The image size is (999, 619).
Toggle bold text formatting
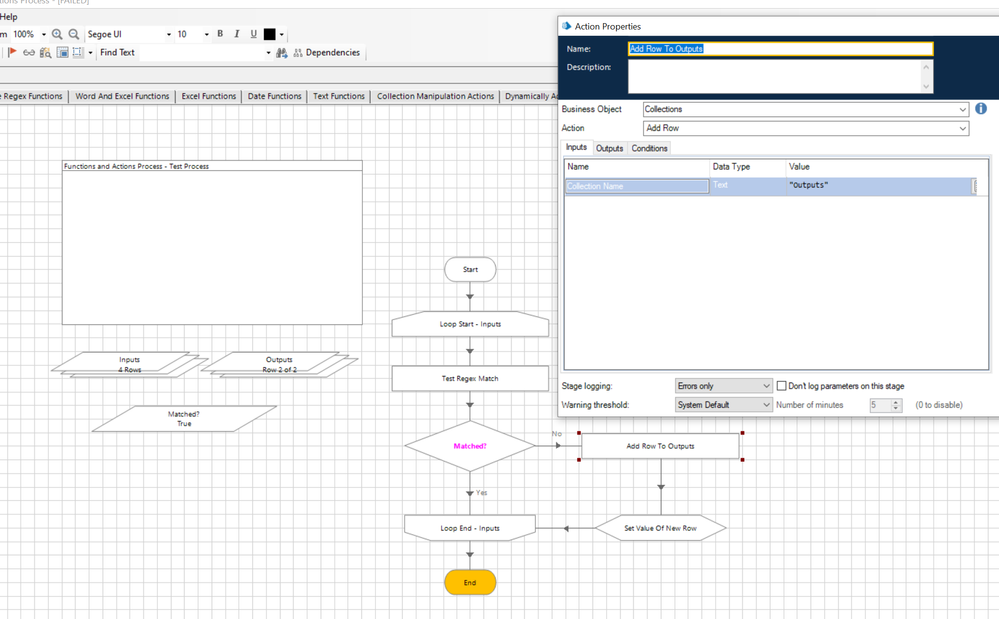pos(220,34)
